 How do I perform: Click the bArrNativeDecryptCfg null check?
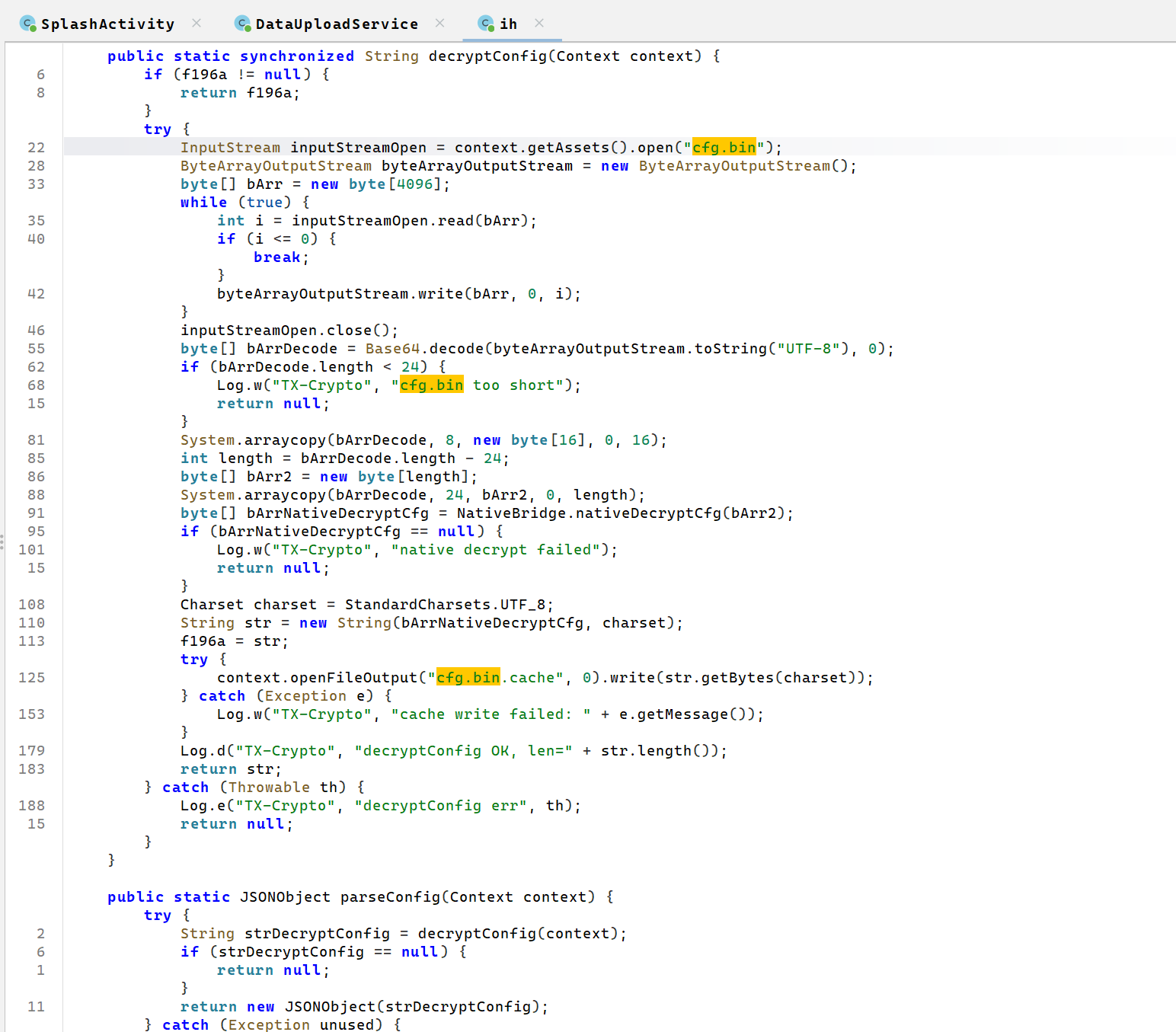(x=346, y=531)
